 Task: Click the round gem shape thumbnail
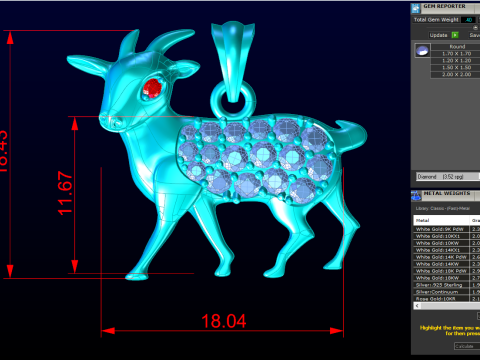point(422,51)
